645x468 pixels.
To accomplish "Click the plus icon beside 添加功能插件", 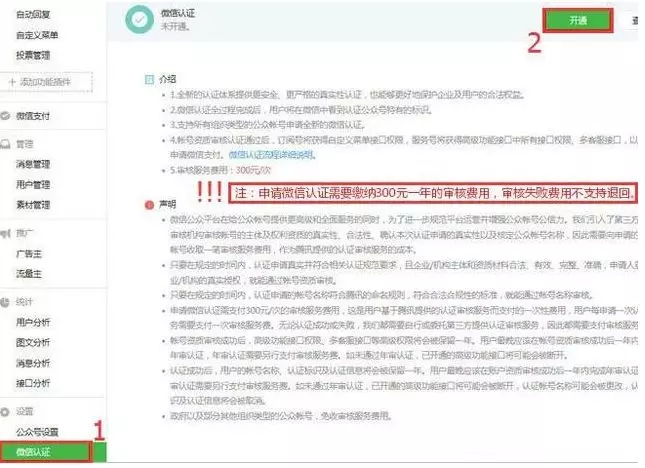I will pyautogui.click(x=12, y=82).
